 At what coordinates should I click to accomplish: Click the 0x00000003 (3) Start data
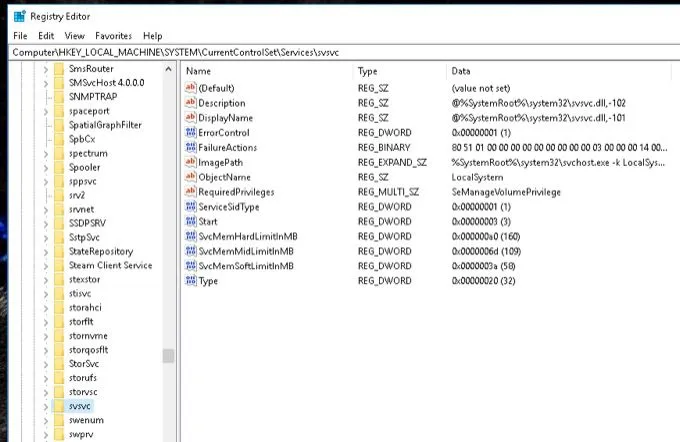(x=481, y=222)
